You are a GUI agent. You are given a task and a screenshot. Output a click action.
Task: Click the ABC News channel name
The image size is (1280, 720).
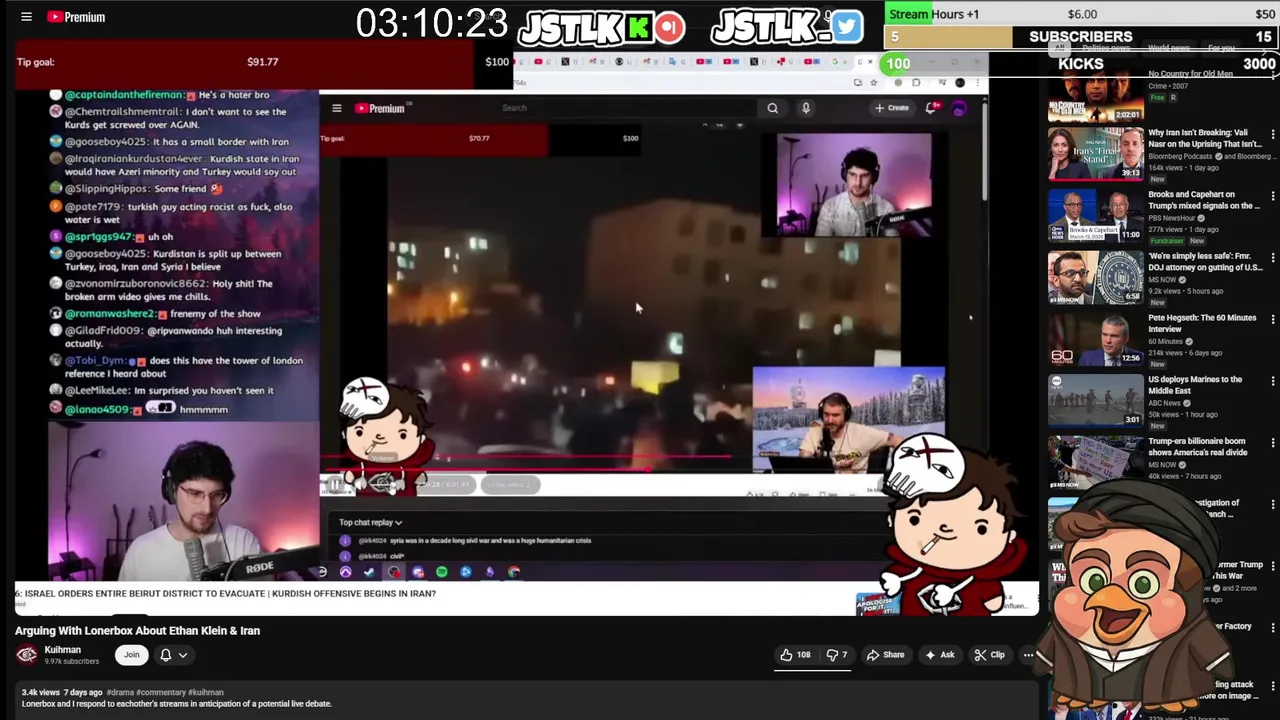pos(1166,403)
